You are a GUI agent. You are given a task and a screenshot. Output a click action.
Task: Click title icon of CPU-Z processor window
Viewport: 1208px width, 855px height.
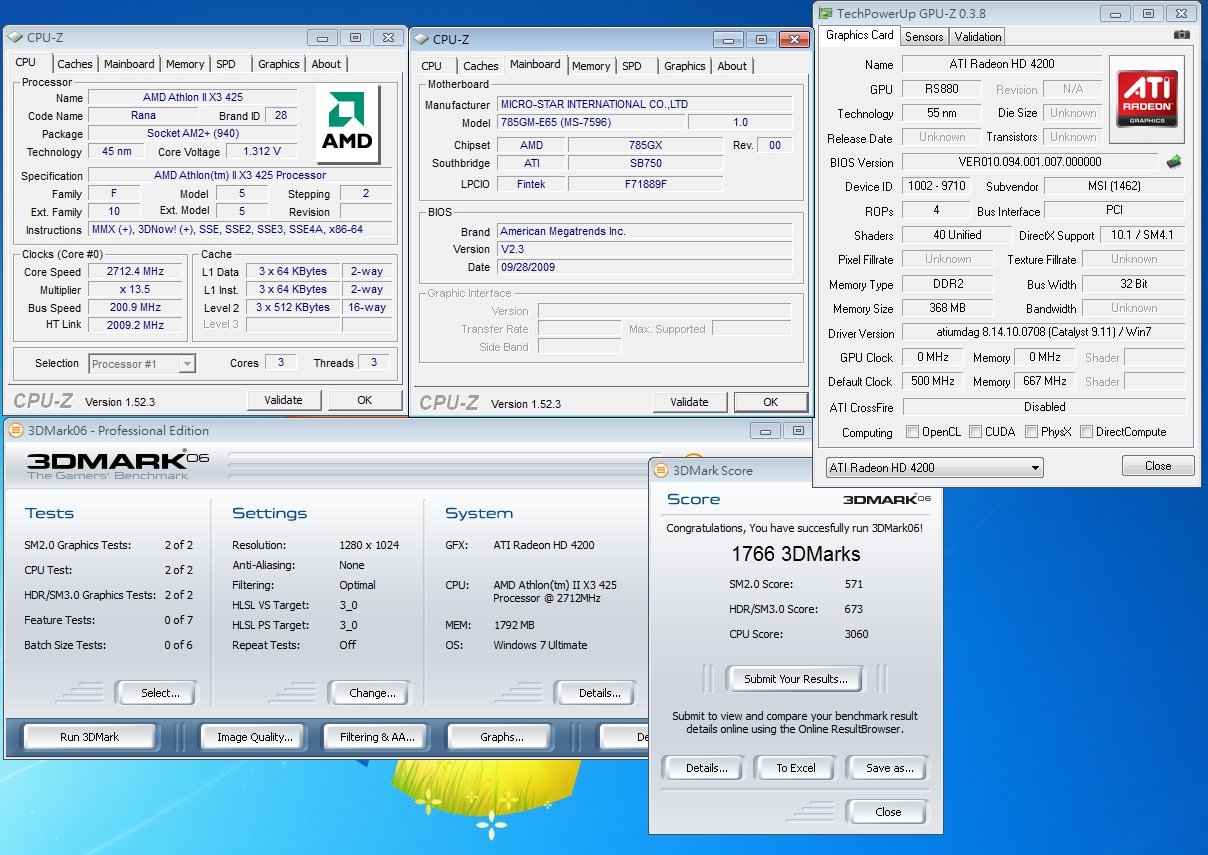pyautogui.click(x=15, y=38)
